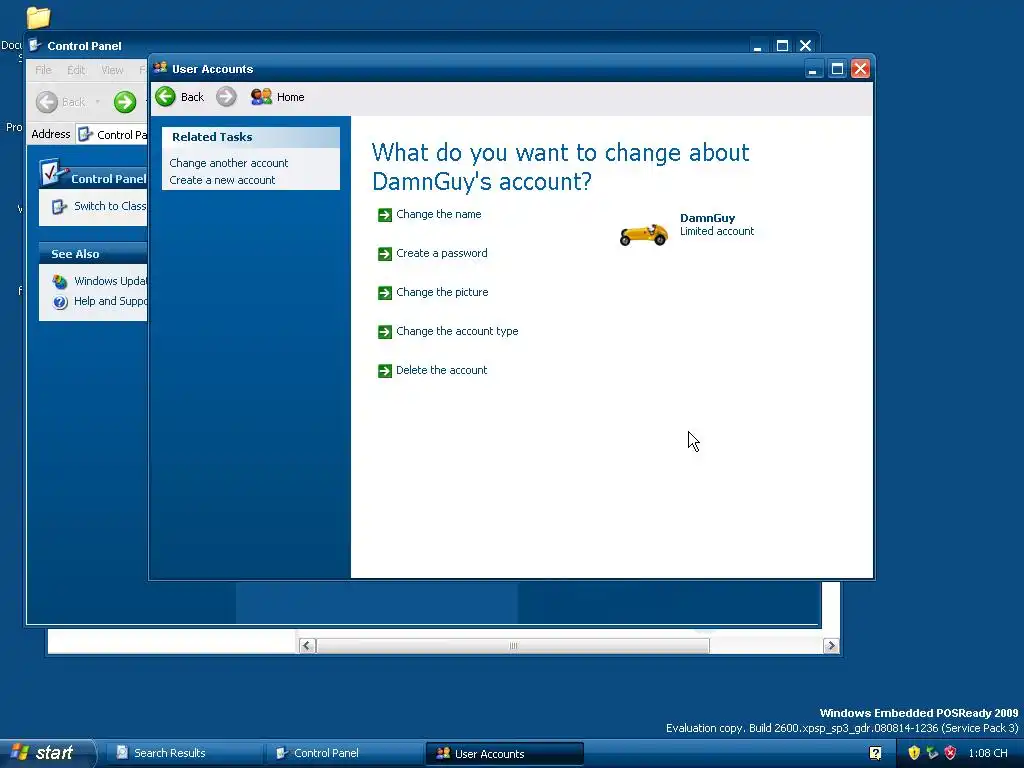Click the Home label in User Accounts toolbar
The width and height of the screenshot is (1024, 768).
coord(291,97)
